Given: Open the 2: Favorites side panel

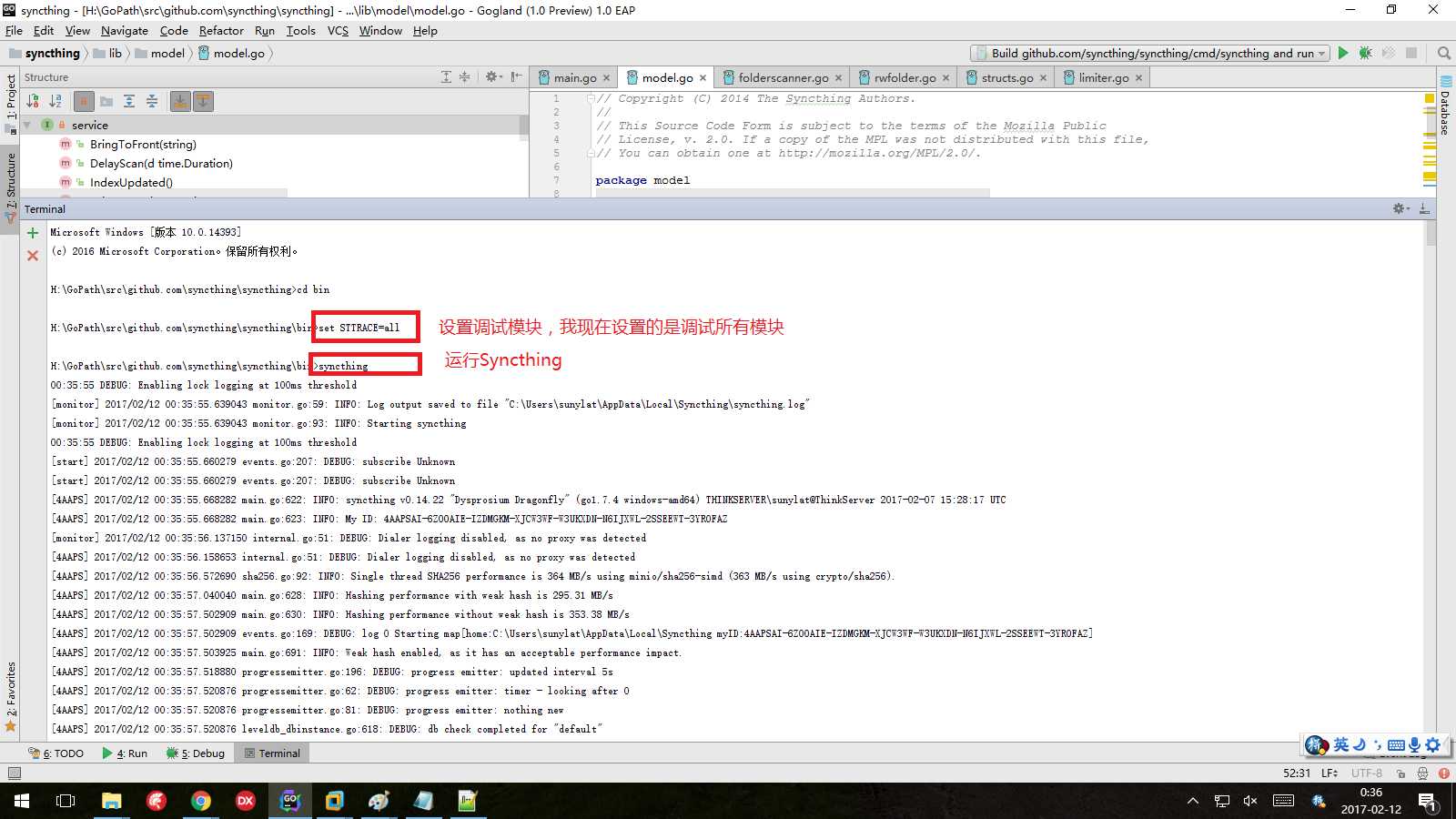Looking at the screenshot, I should click(10, 696).
